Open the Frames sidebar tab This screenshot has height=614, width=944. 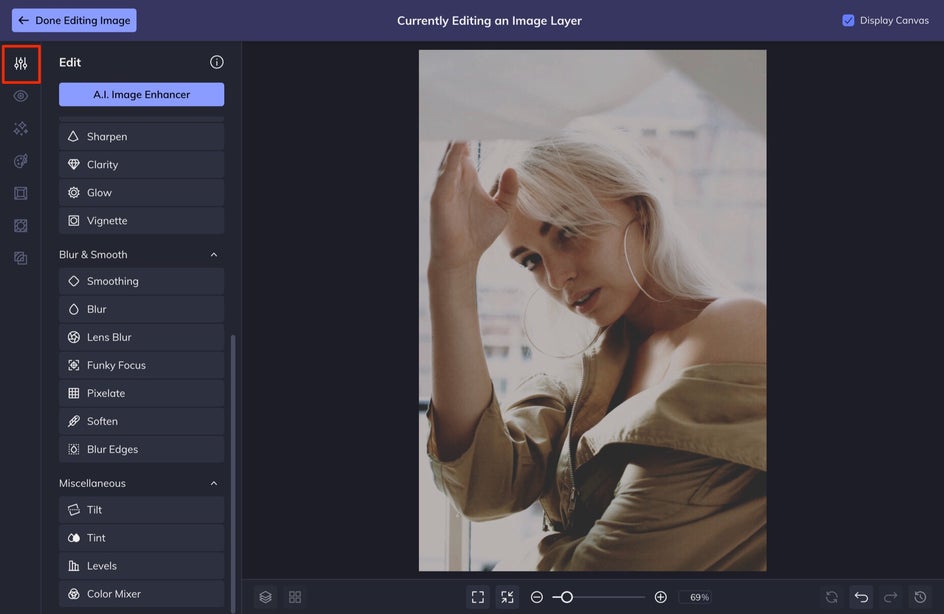(x=20, y=193)
